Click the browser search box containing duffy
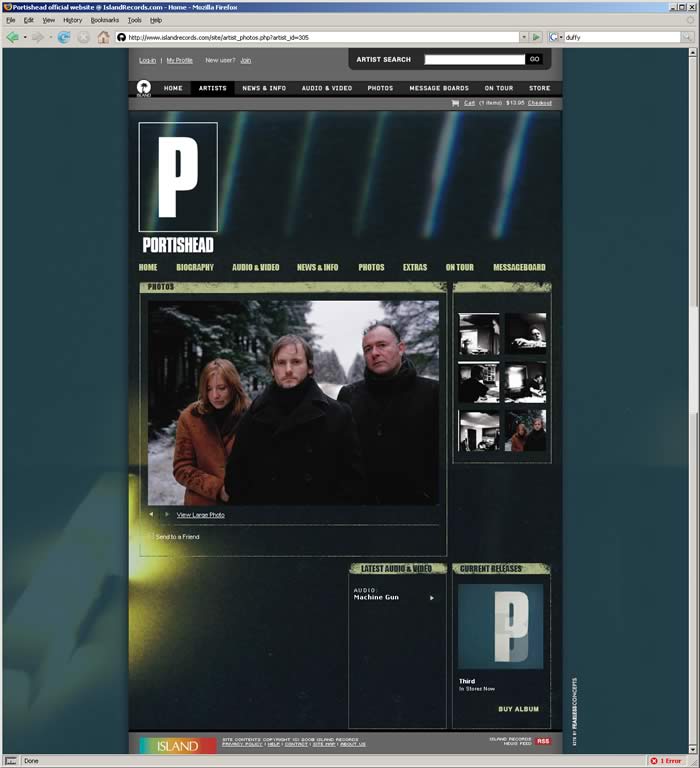The height and width of the screenshot is (768, 700). [x=622, y=37]
